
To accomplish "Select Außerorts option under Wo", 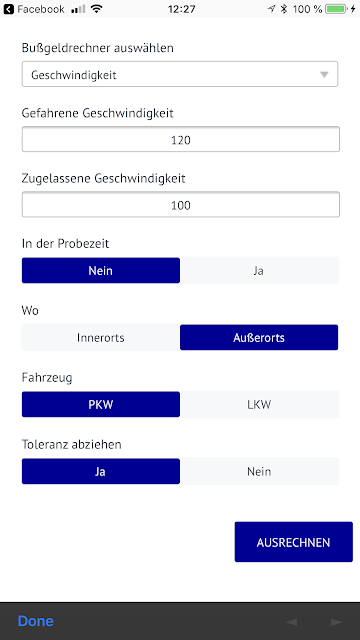I will 259,338.
